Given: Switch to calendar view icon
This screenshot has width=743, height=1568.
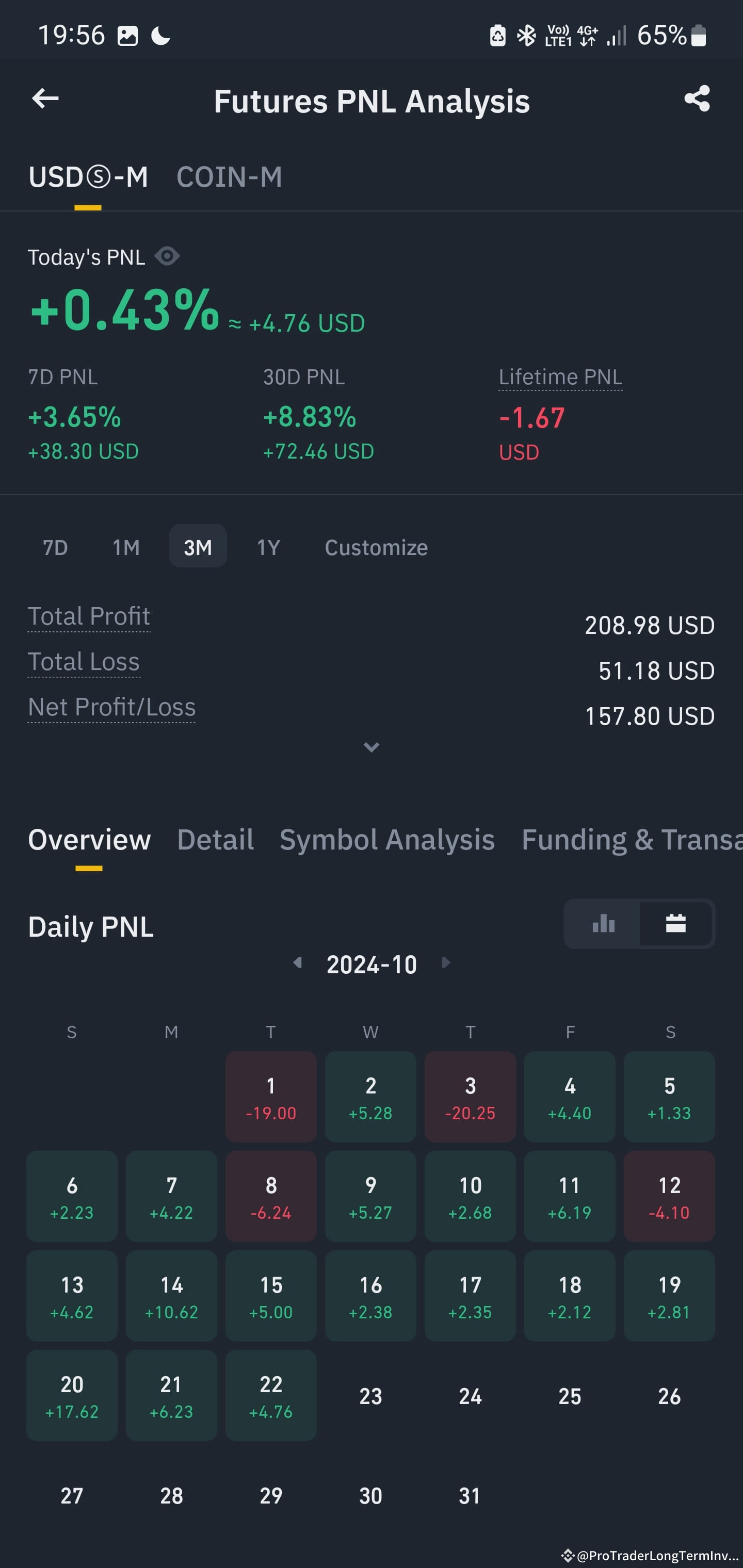Looking at the screenshot, I should tap(675, 923).
